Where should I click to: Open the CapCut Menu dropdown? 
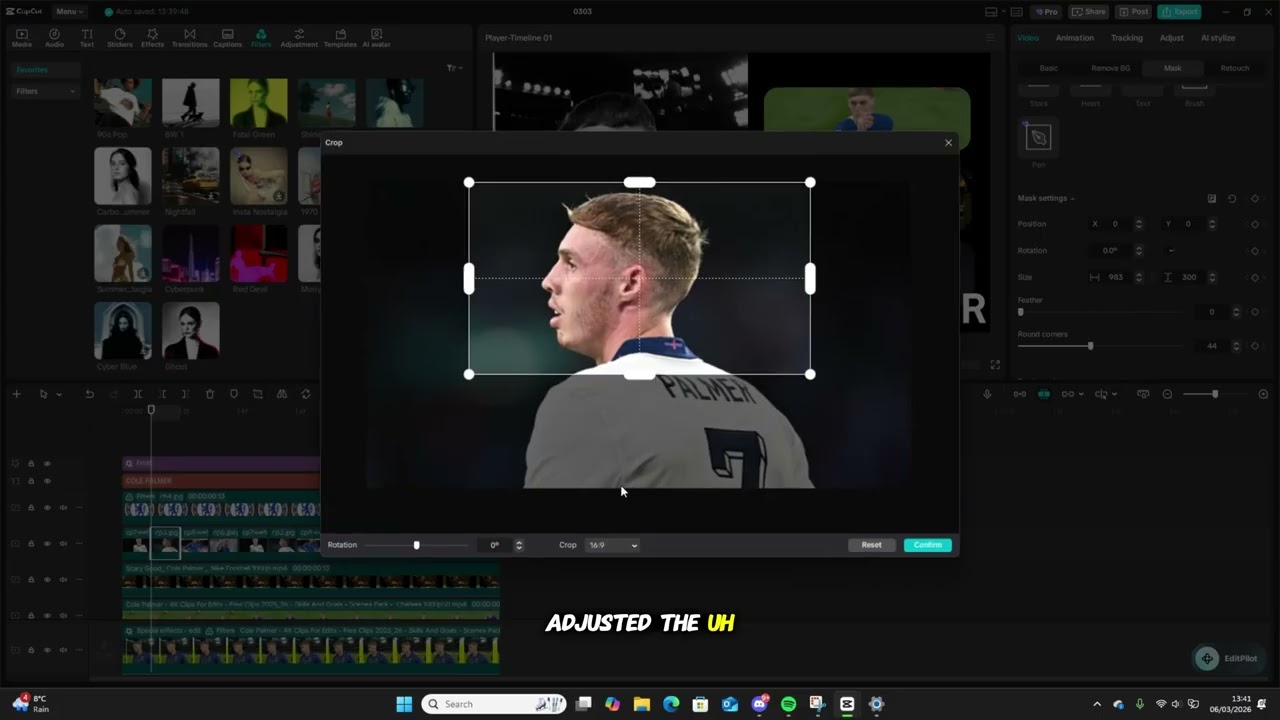click(x=69, y=11)
